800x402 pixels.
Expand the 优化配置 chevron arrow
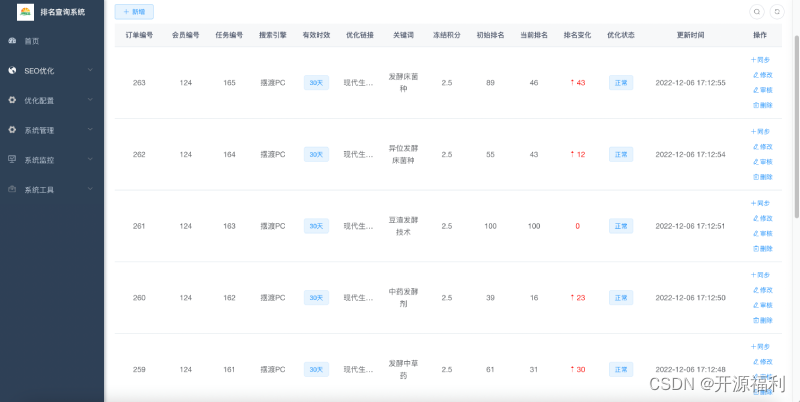(90, 99)
